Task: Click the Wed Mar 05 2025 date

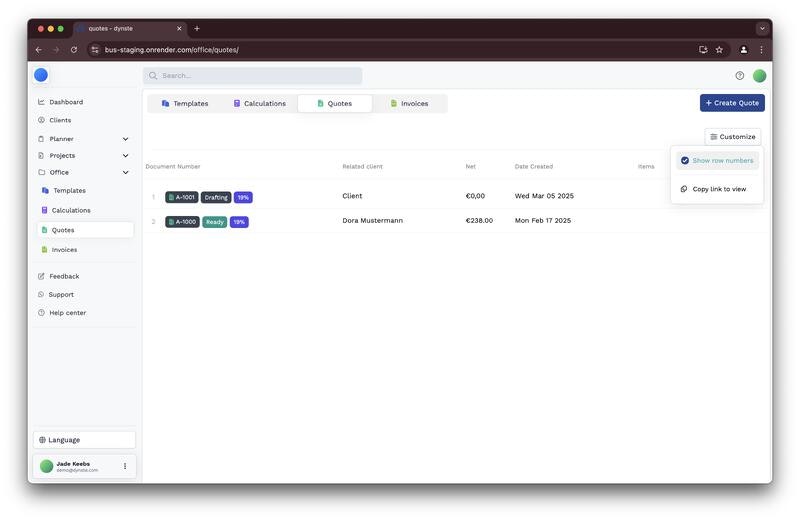Action: tap(544, 196)
